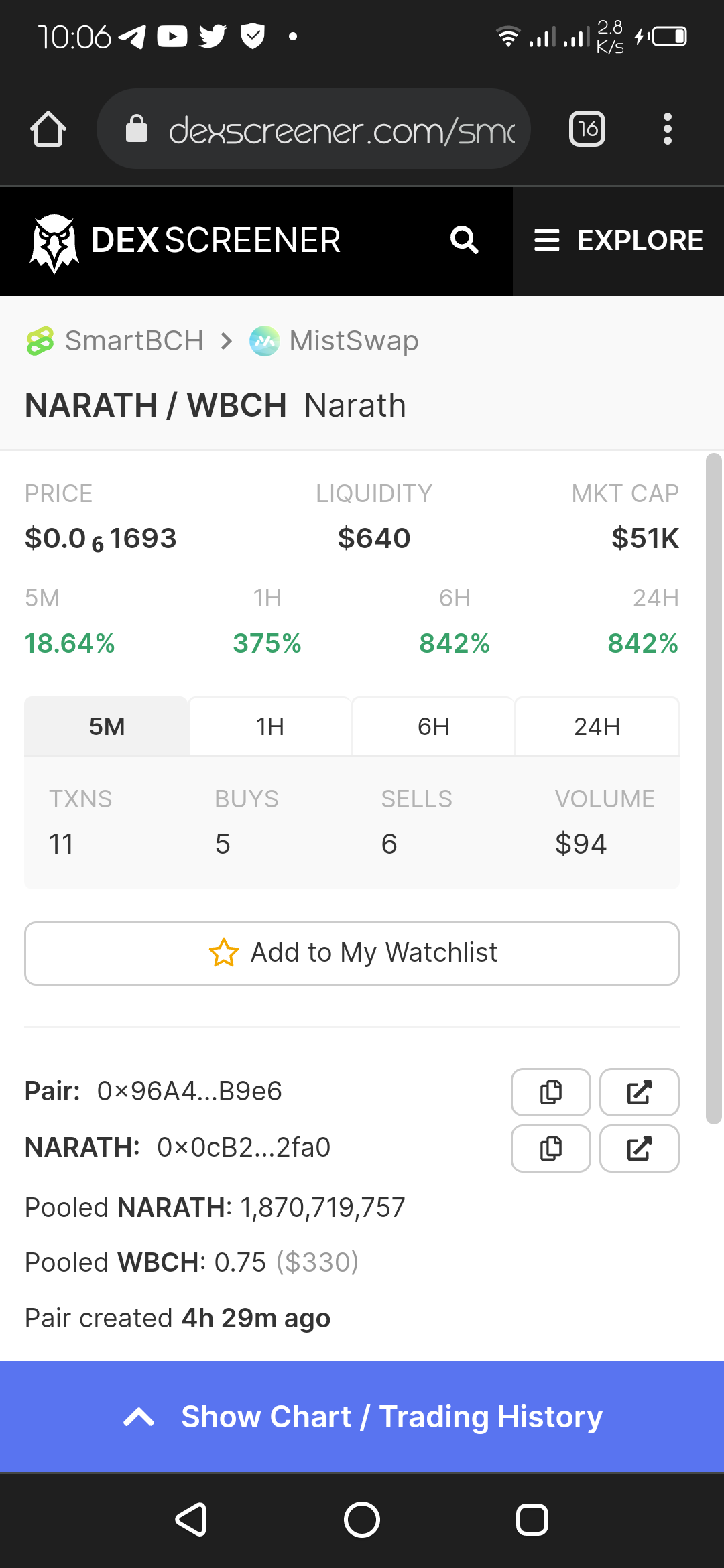Viewport: 724px width, 1568px height.
Task: Open the DEX Screener search magnifier
Action: tap(464, 241)
